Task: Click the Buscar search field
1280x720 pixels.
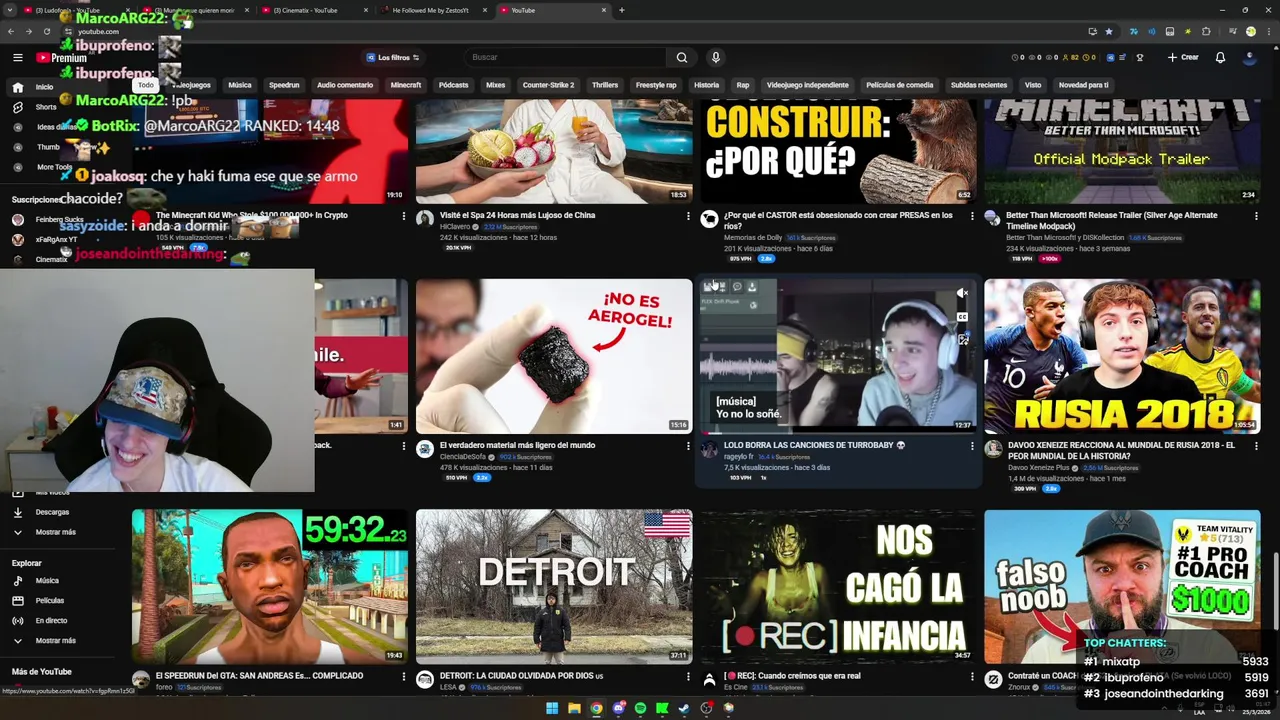Action: tap(565, 57)
